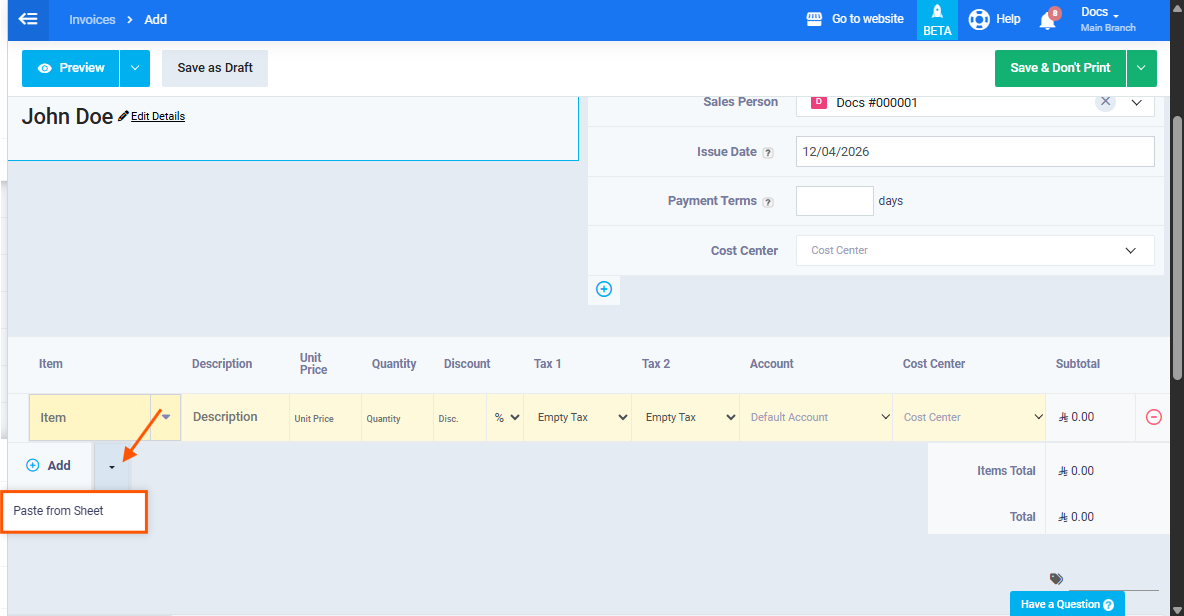Click the blue plus icon below Cost Center
The width and height of the screenshot is (1184, 616).
pyautogui.click(x=604, y=289)
